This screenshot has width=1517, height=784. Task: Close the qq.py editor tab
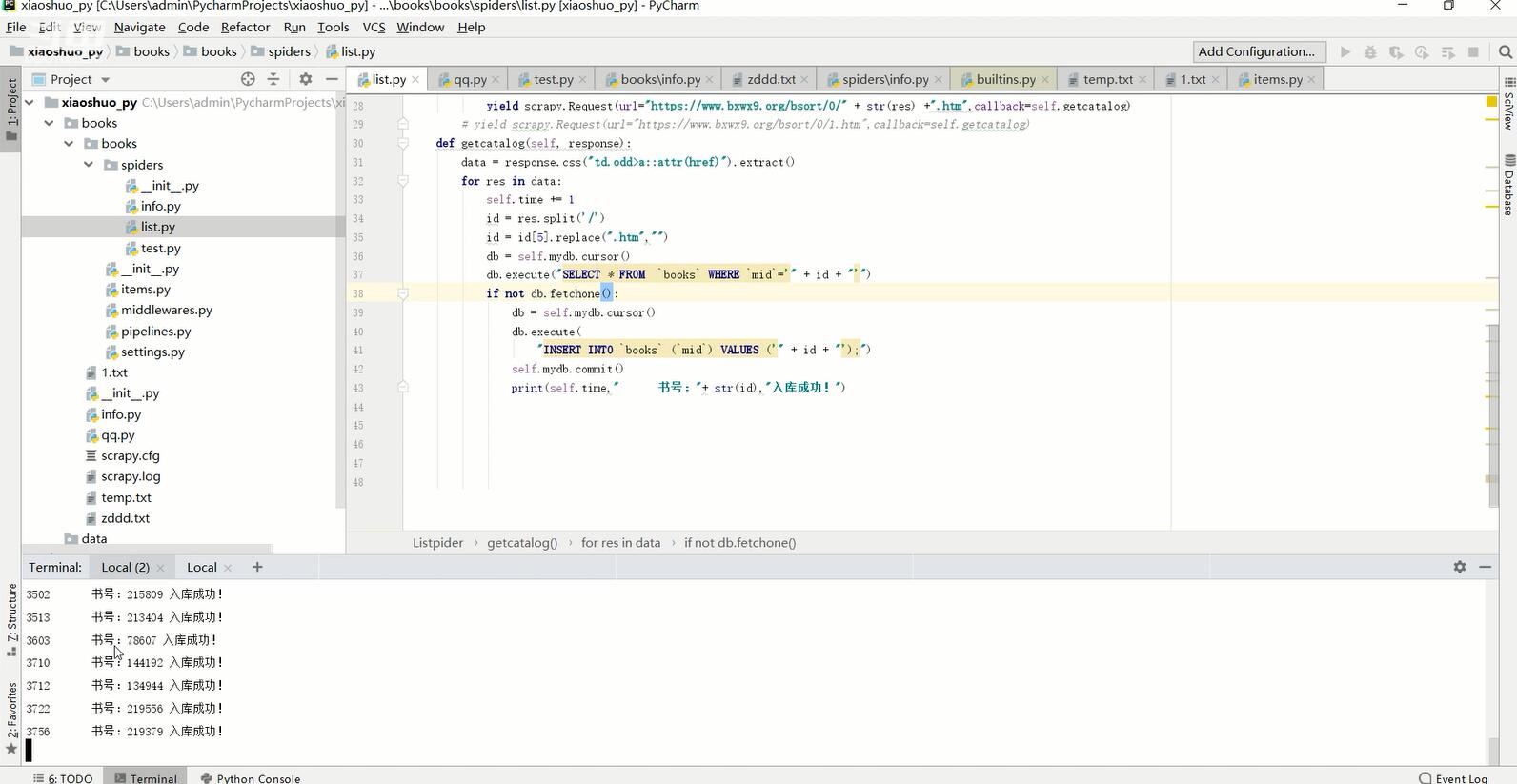click(495, 79)
